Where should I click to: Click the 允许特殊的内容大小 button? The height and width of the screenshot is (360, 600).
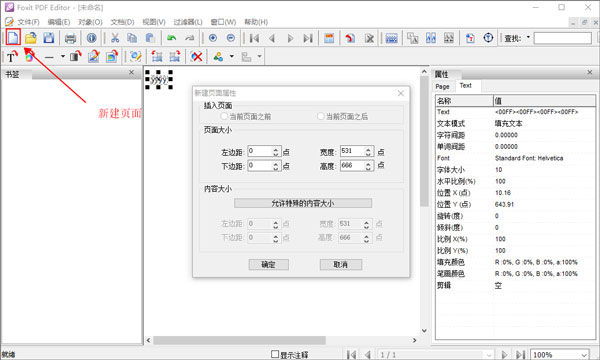303,203
